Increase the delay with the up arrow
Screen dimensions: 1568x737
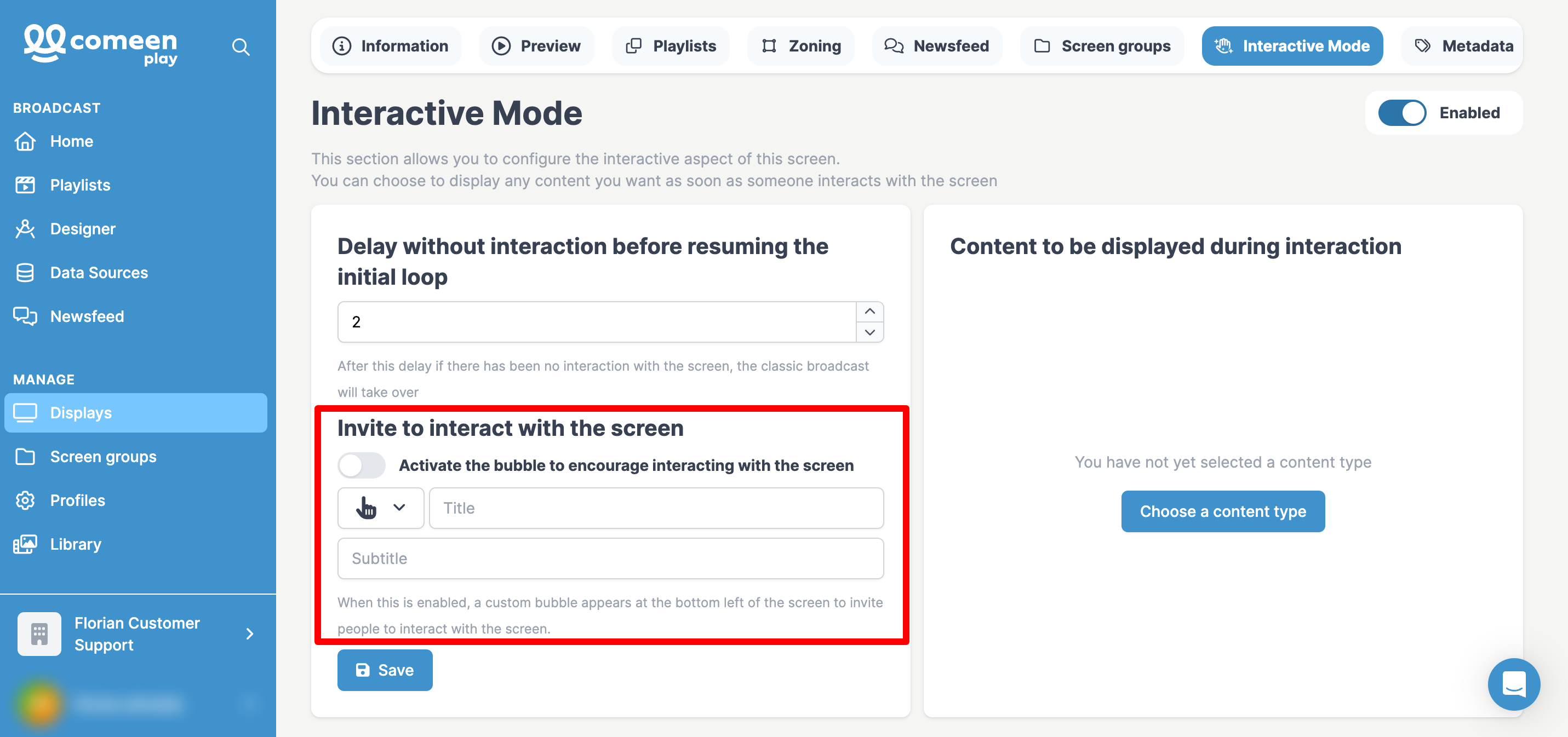[870, 312]
